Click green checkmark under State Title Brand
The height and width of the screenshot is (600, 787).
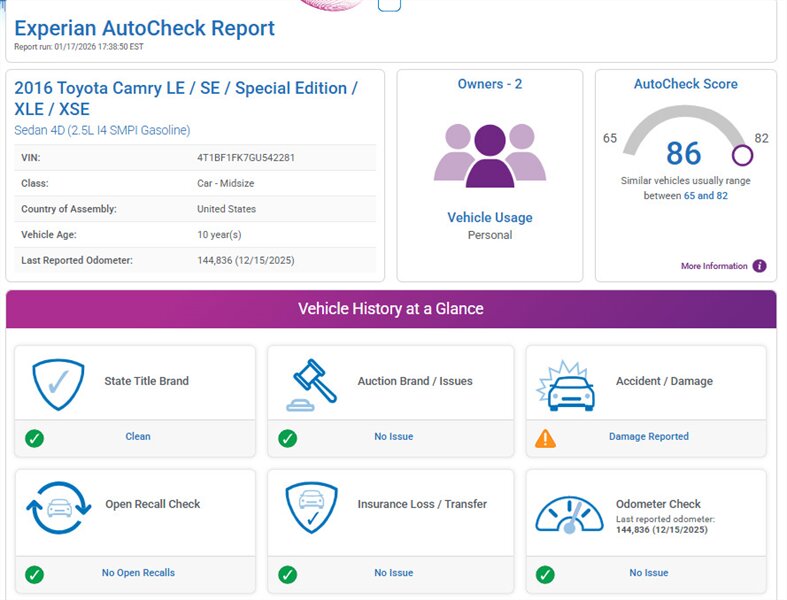click(35, 438)
